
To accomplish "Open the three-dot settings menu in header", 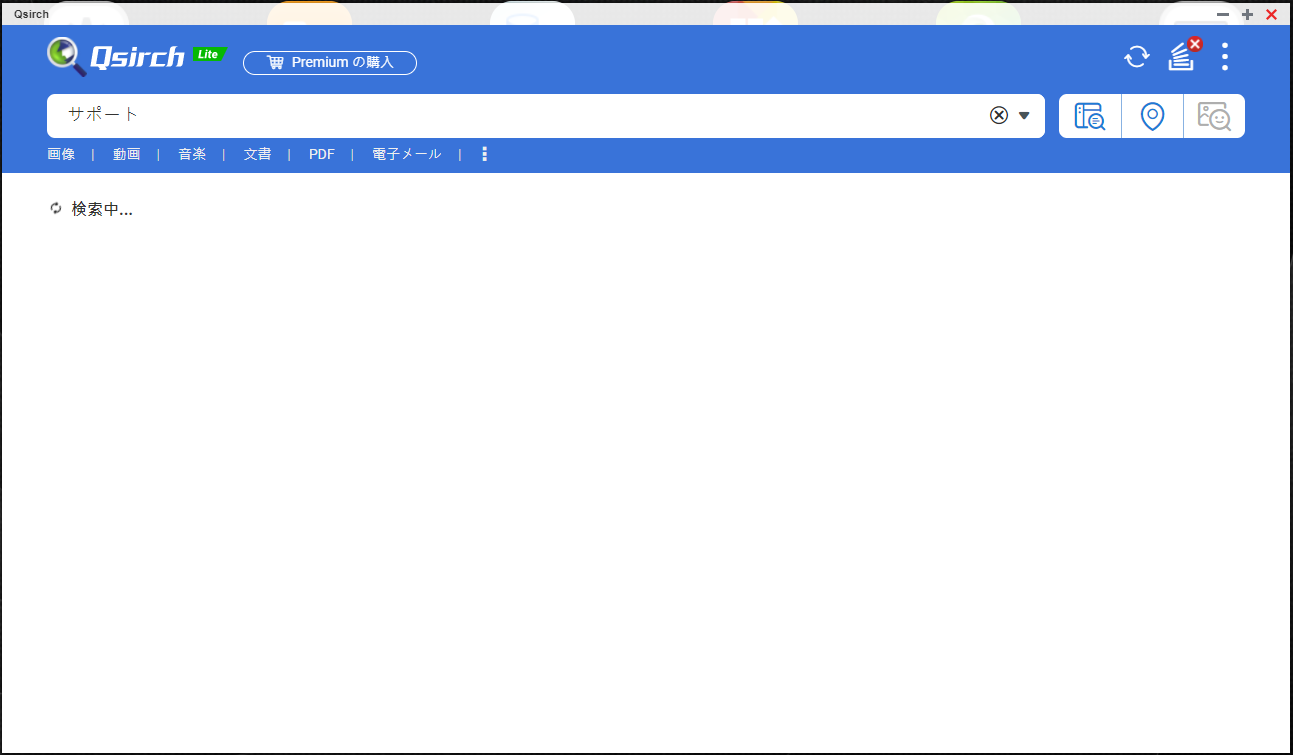I will pyautogui.click(x=1225, y=57).
